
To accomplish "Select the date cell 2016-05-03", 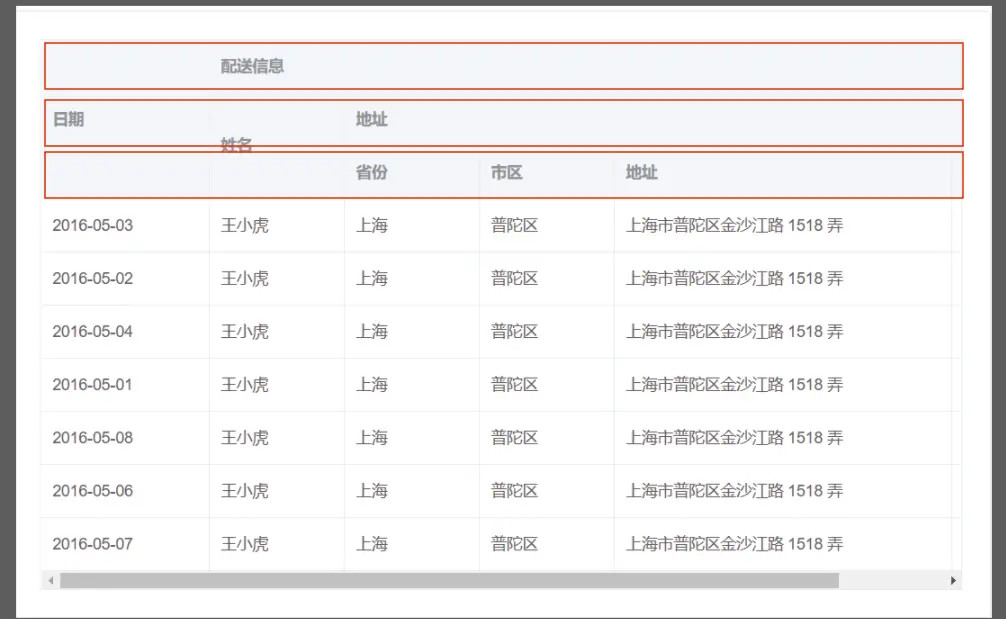I will pyautogui.click(x=92, y=226).
